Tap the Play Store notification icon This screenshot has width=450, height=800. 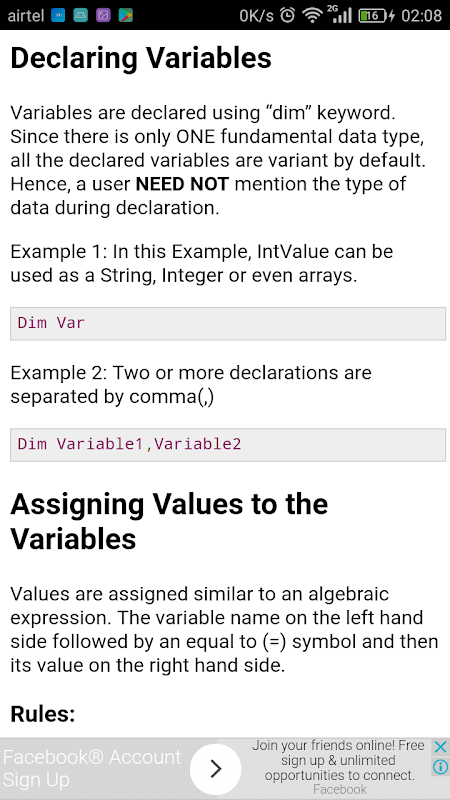(126, 15)
